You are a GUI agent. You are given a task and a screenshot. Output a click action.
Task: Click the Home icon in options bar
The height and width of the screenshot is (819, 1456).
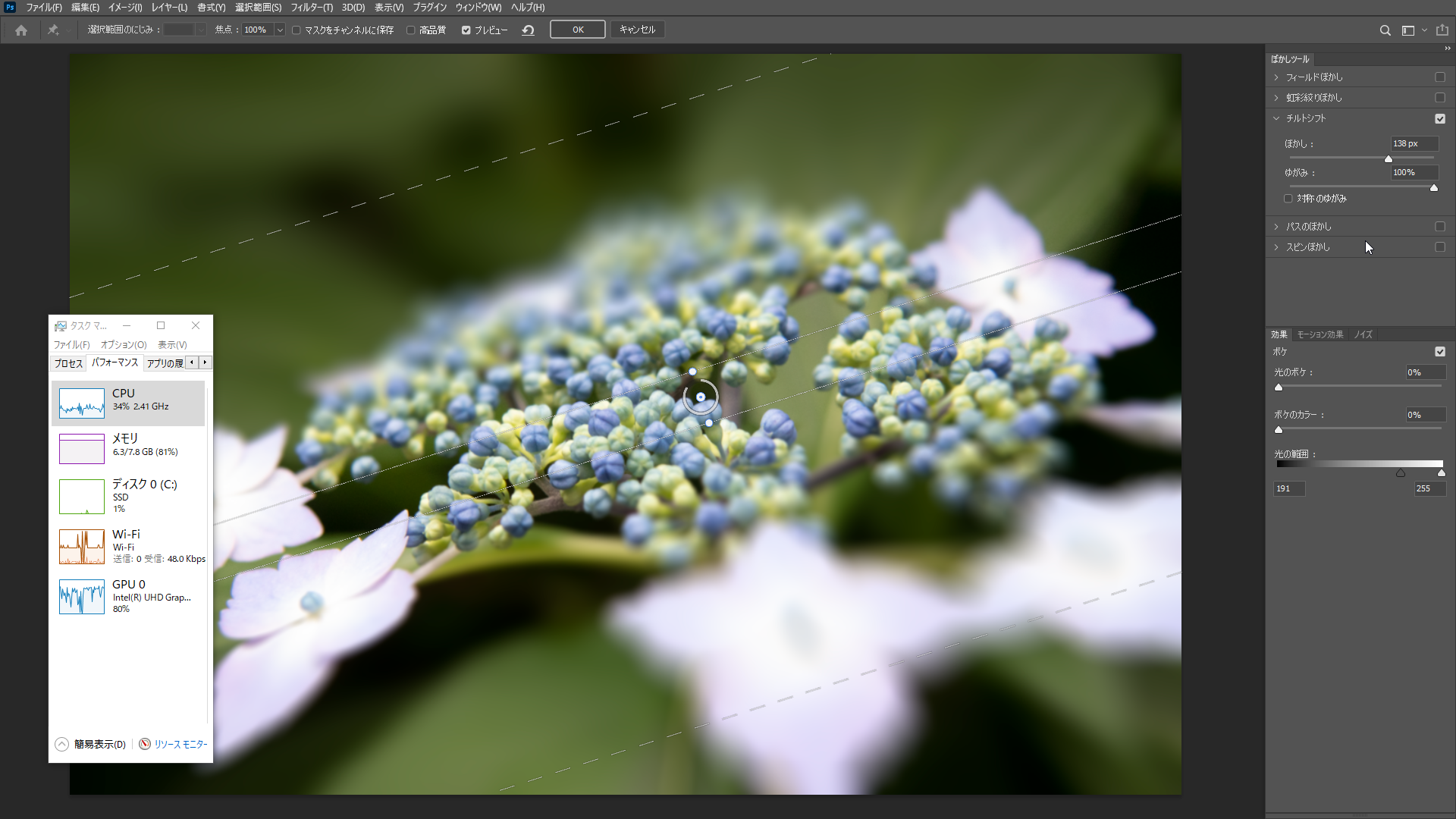21,30
